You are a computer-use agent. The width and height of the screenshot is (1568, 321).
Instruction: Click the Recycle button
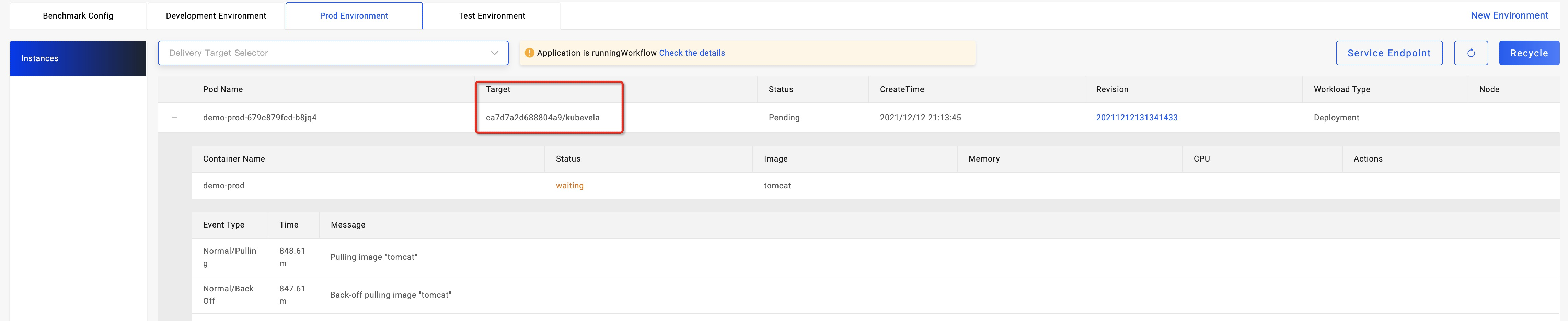click(x=1529, y=53)
